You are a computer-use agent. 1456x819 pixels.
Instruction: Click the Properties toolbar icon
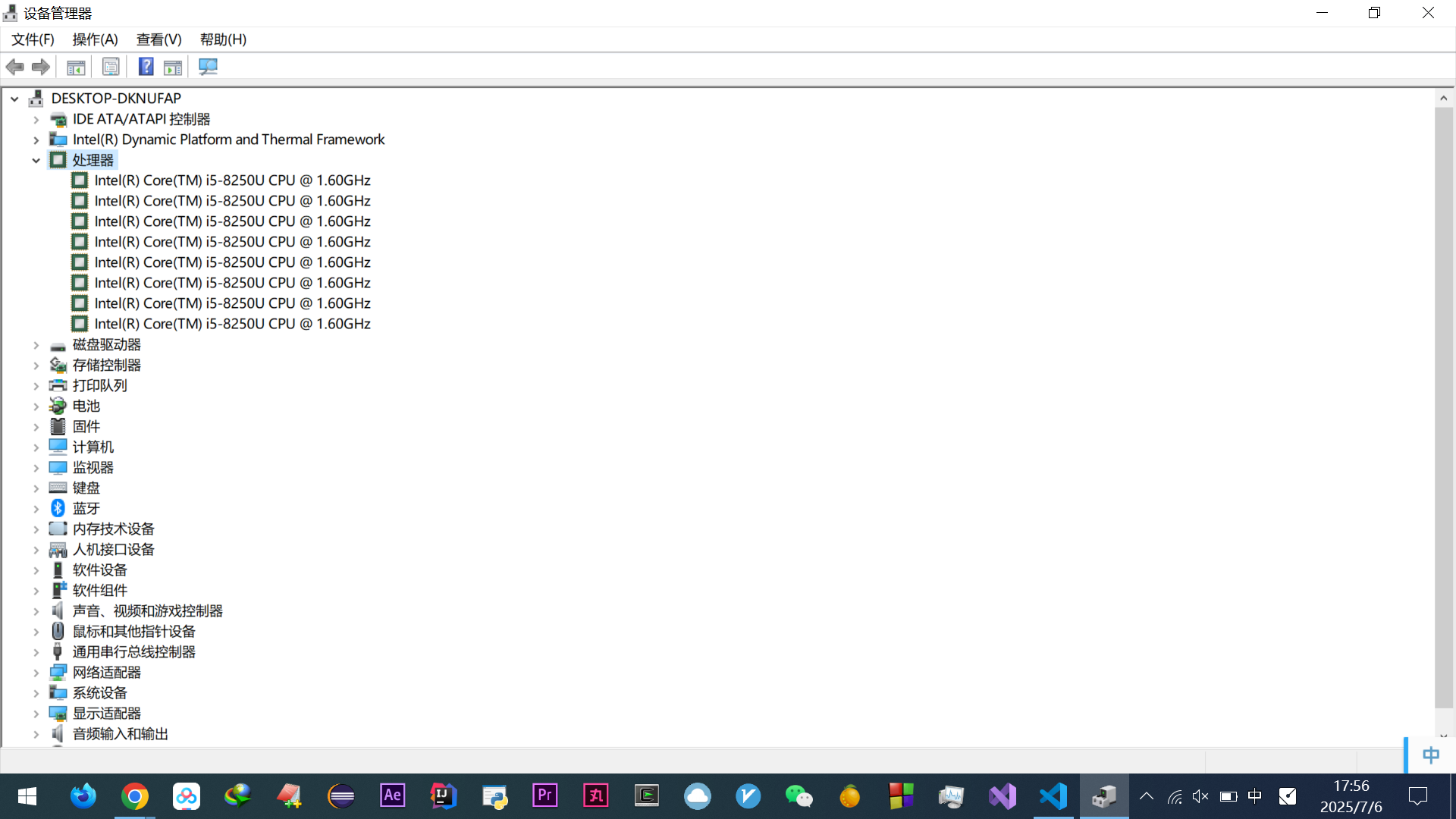point(111,67)
